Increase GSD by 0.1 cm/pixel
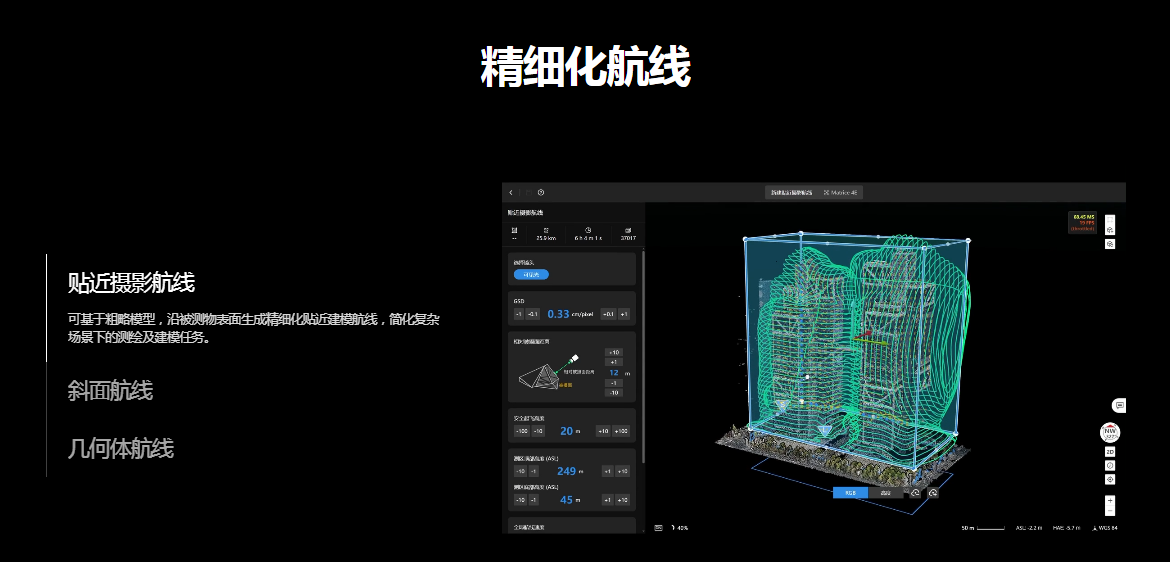 click(x=607, y=314)
